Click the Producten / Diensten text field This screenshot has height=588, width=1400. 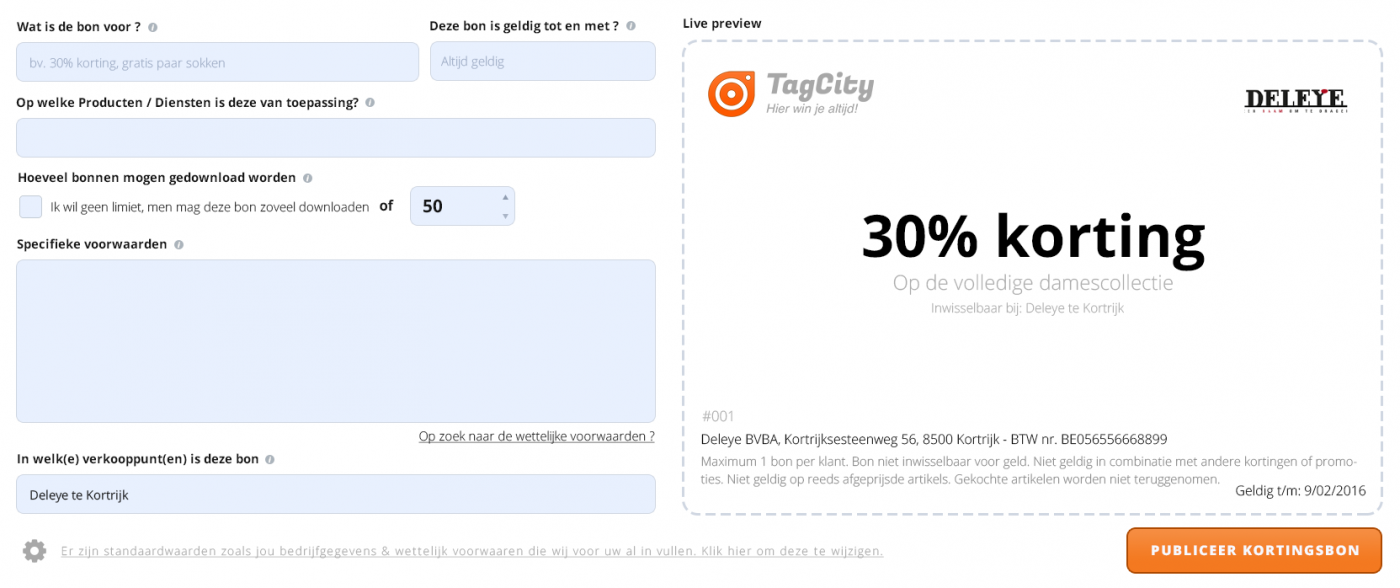[335, 138]
